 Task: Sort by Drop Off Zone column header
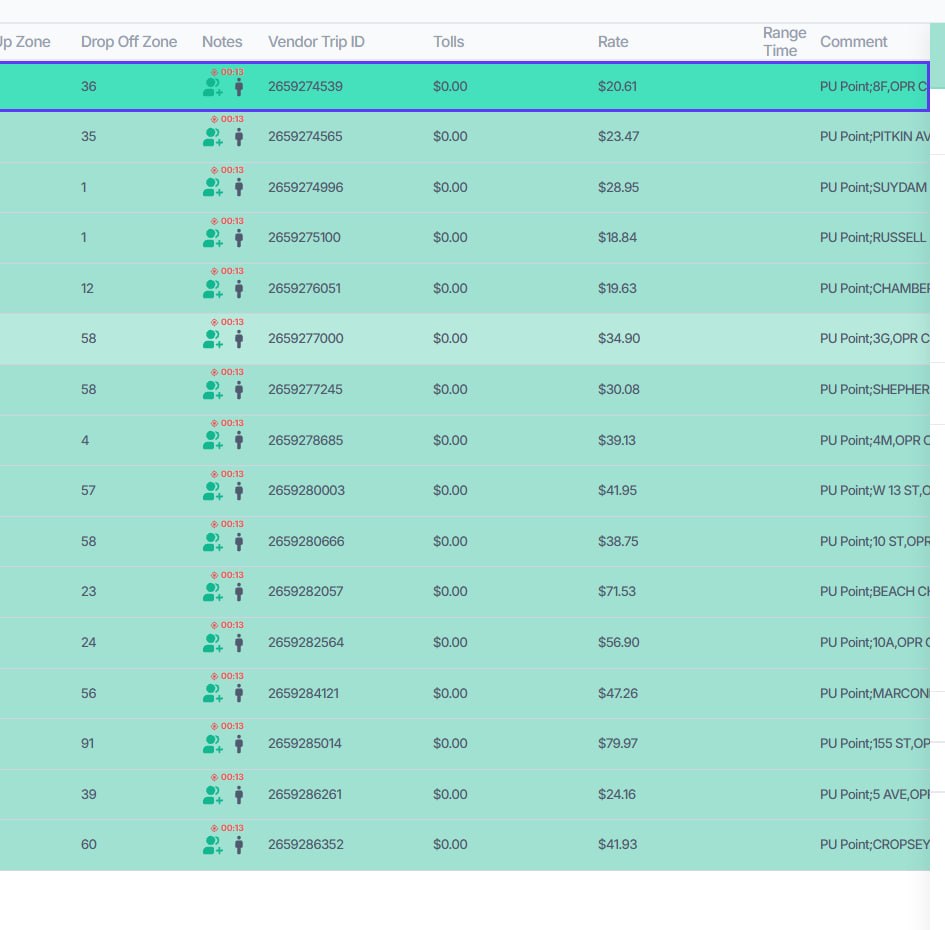pyautogui.click(x=129, y=42)
